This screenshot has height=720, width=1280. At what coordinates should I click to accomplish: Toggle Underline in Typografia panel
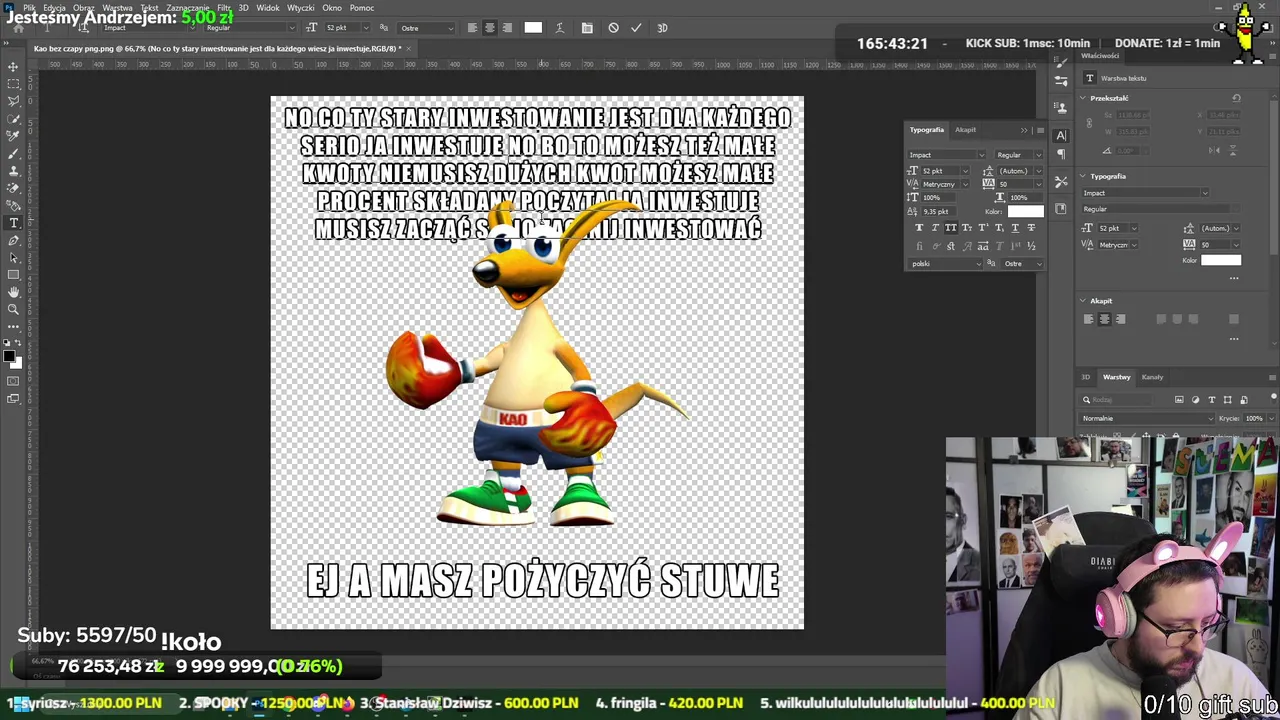[x=1015, y=228]
